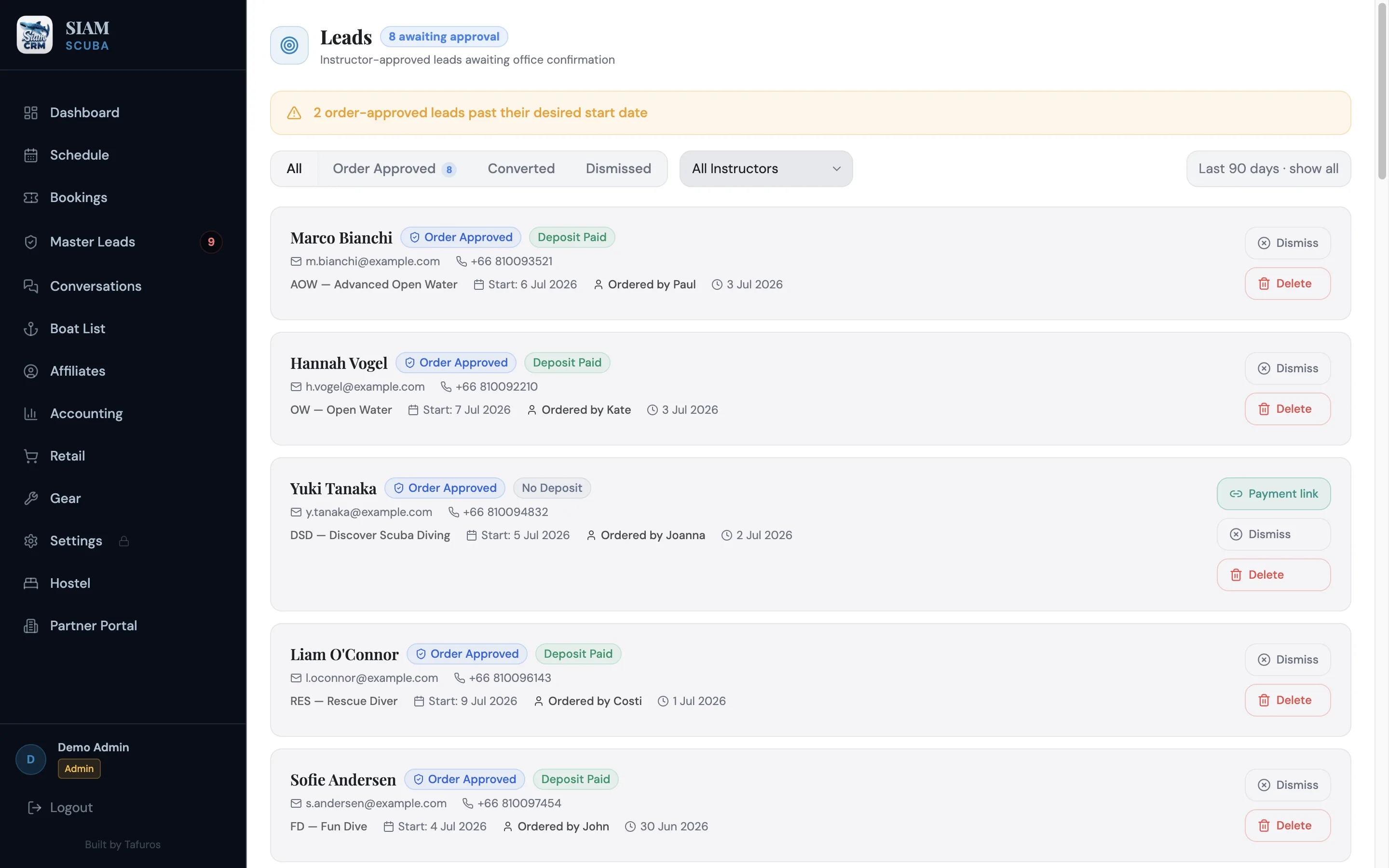Viewport: 1389px width, 868px height.
Task: Click the Gear wrench icon
Action: (30, 498)
